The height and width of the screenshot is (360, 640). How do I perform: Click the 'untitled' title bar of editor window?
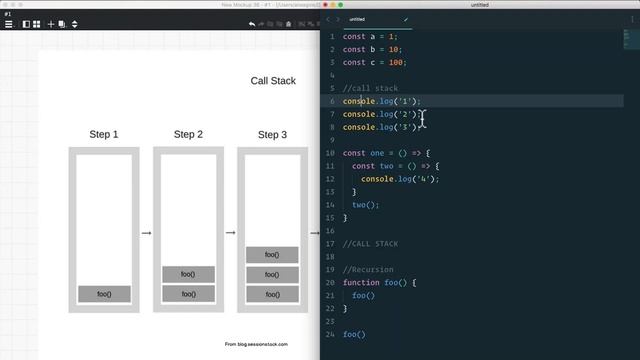pyautogui.click(x=480, y=4)
